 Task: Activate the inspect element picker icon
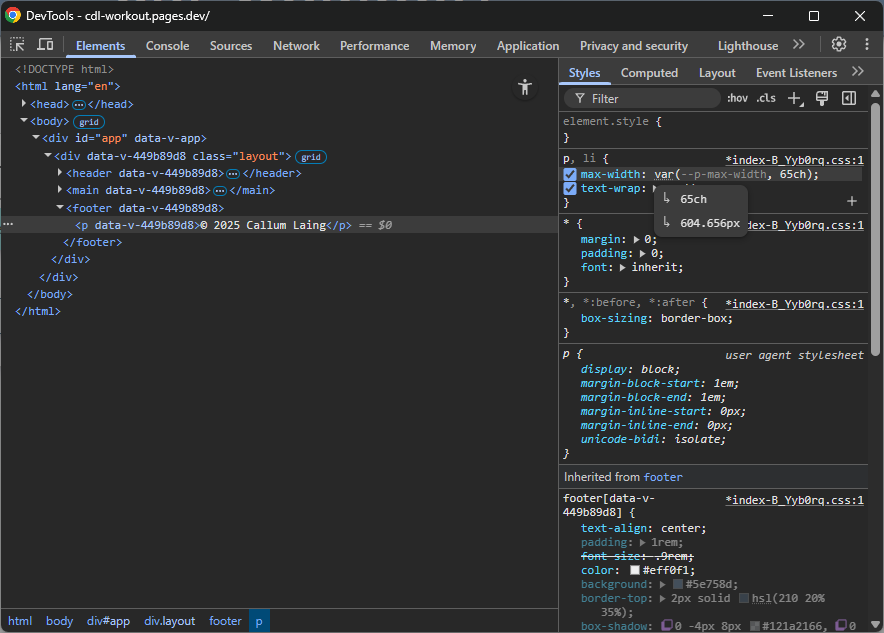(18, 45)
